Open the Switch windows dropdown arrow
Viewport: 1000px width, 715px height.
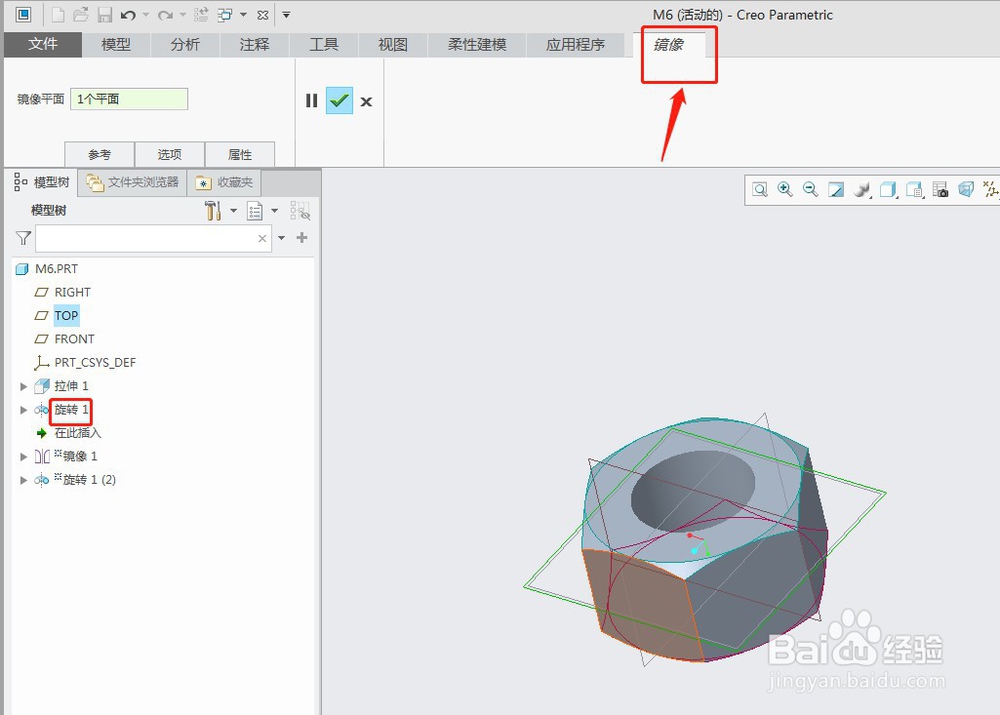(x=243, y=15)
